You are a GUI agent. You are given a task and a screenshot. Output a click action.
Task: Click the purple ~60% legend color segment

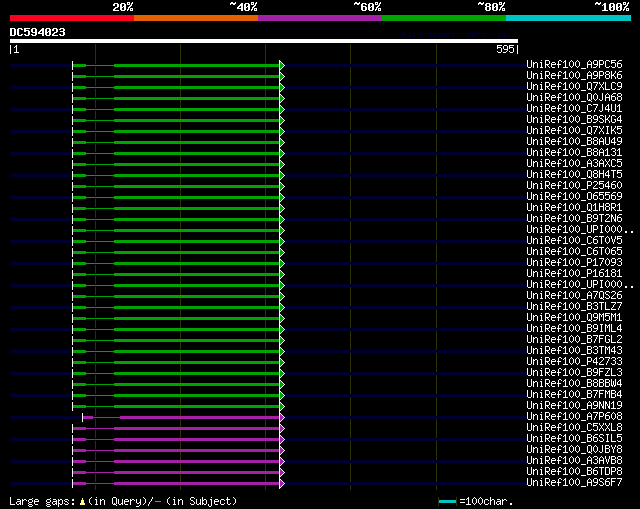tap(320, 18)
